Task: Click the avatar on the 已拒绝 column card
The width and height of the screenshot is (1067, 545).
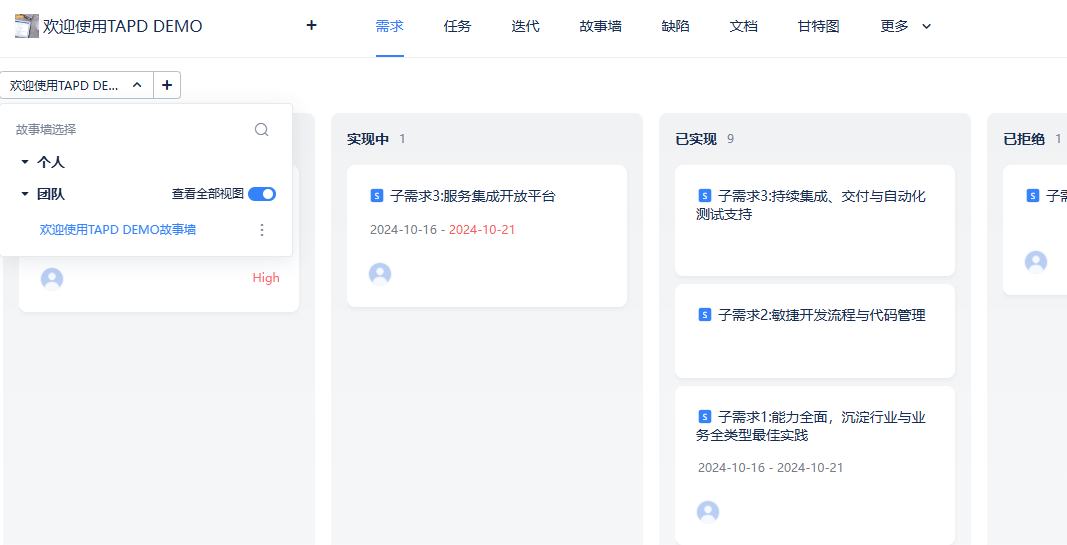Action: 1036,262
